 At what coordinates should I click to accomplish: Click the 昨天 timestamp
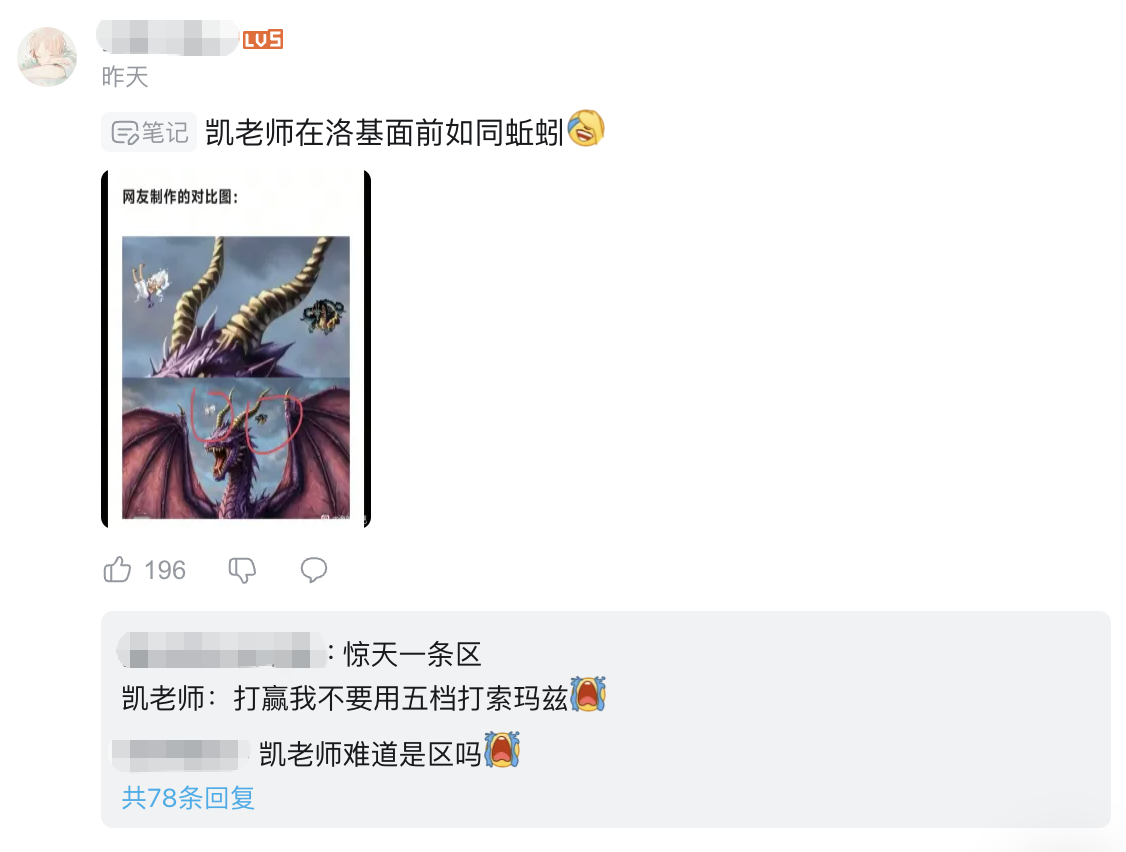125,77
